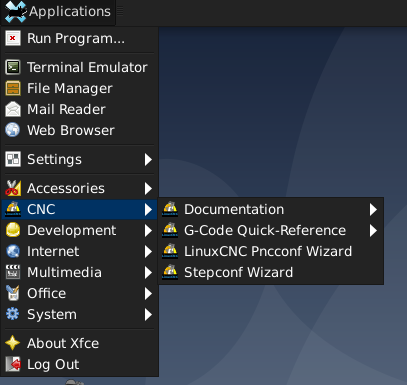The image size is (407, 385).
Task: Click the Office category icon
Action: pyautogui.click(x=13, y=293)
